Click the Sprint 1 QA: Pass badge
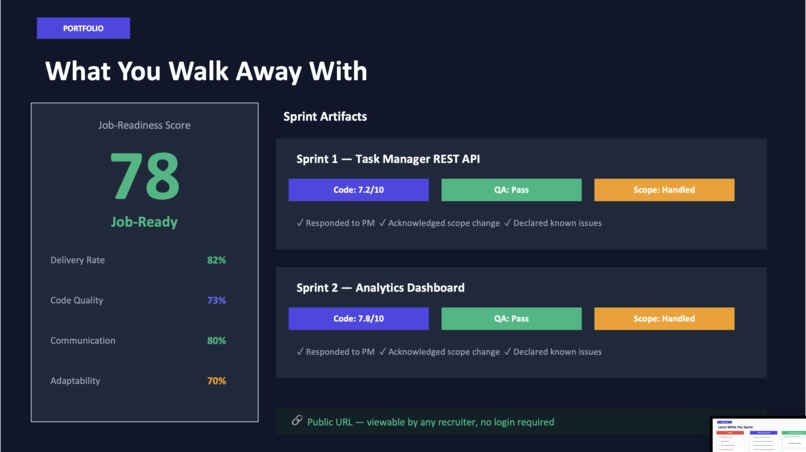 [x=511, y=190]
